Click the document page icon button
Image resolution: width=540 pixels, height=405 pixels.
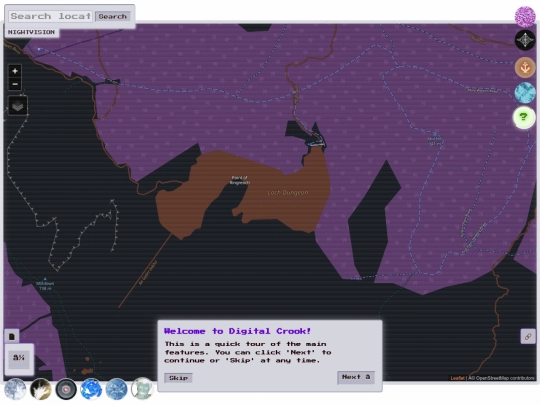(12, 336)
